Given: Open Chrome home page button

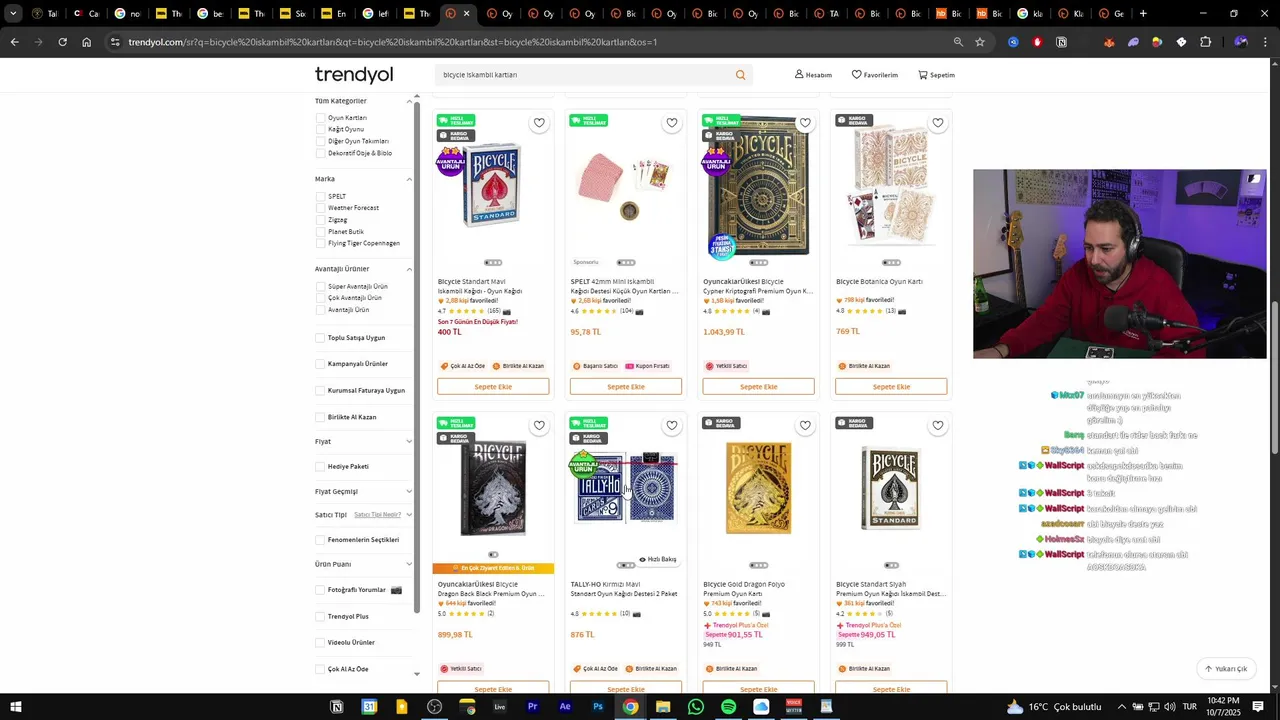Looking at the screenshot, I should click(87, 42).
